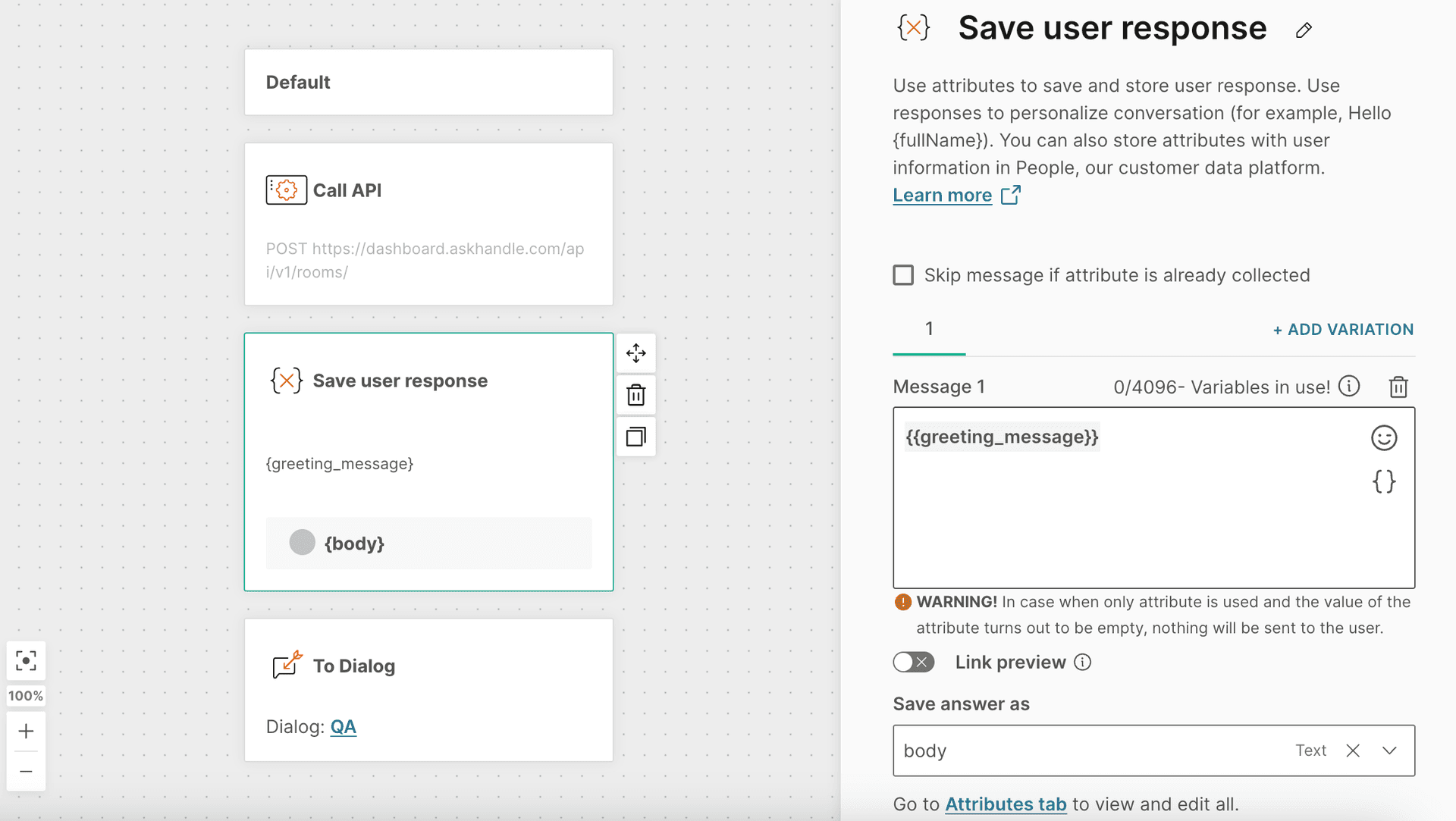
Task: Click the delete trash icon on node
Action: [635, 394]
